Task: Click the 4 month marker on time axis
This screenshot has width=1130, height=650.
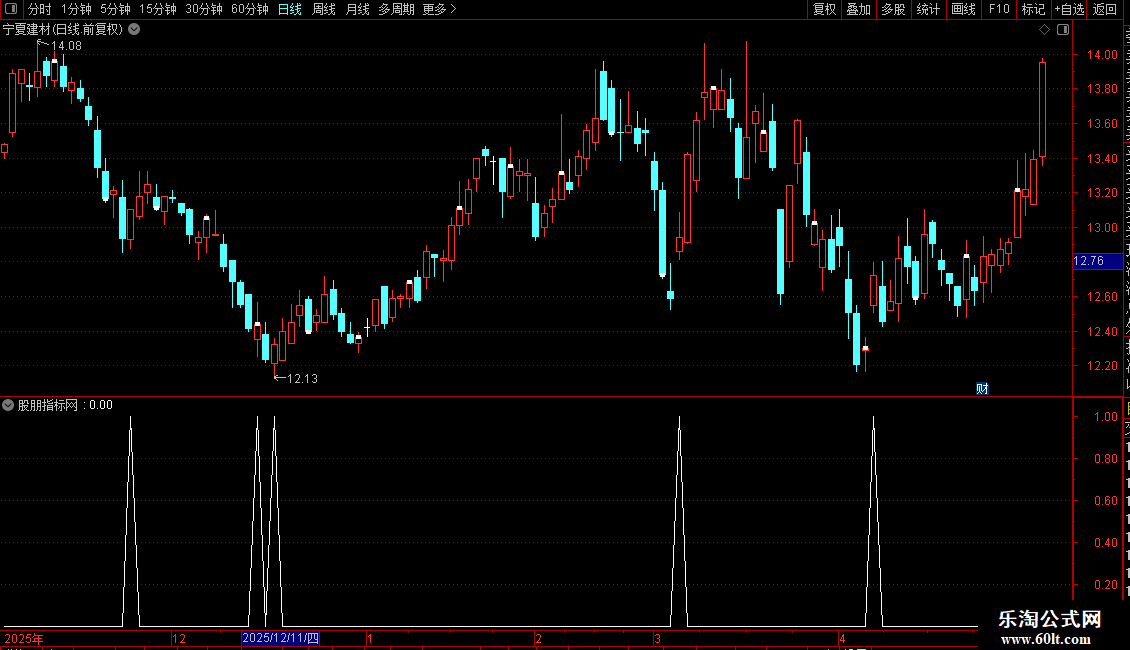Action: [842, 638]
